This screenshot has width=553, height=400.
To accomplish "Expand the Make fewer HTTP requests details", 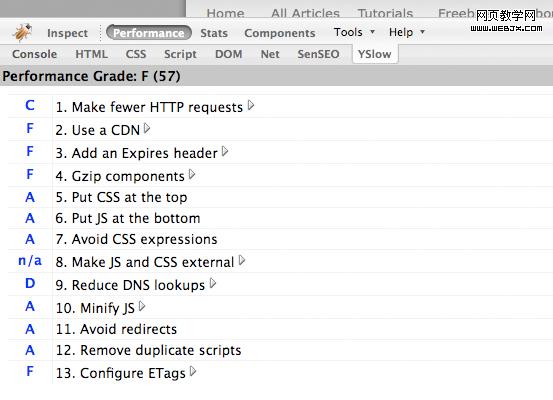I will [251, 105].
